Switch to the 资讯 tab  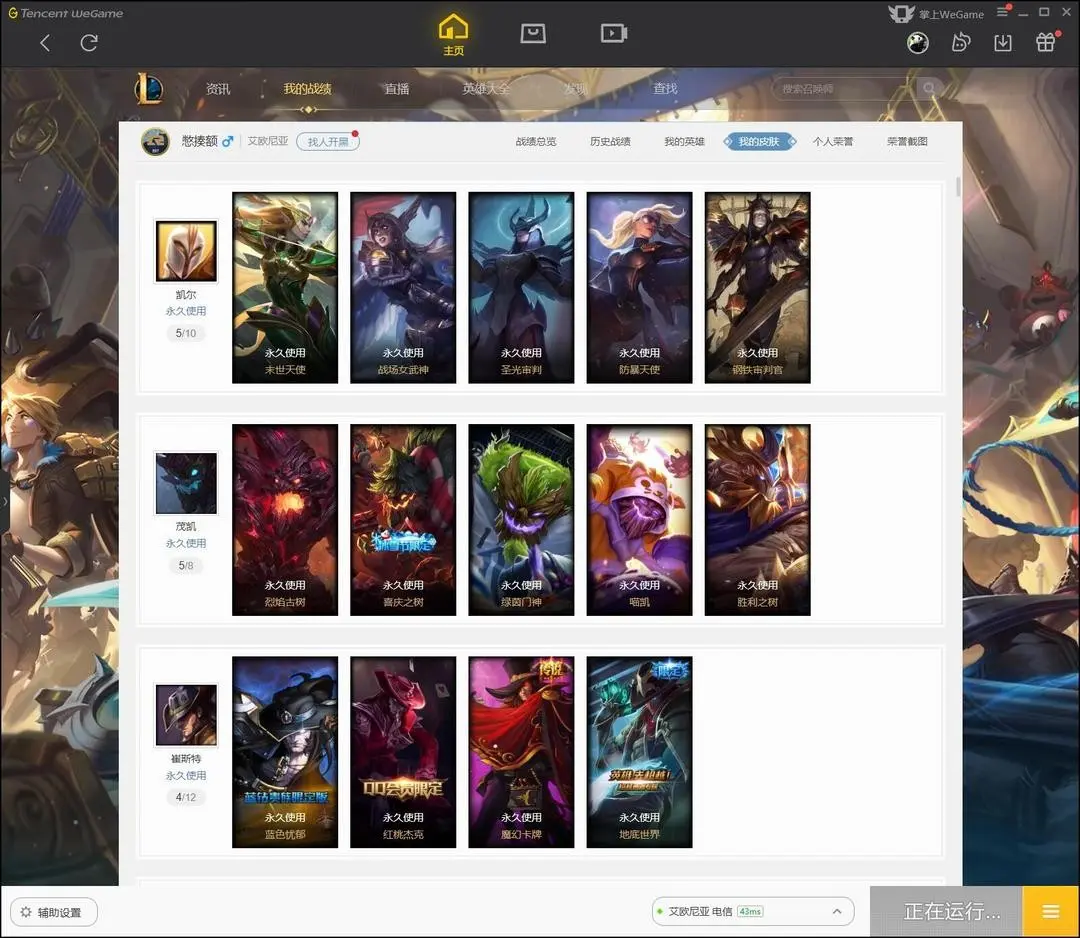pos(218,89)
